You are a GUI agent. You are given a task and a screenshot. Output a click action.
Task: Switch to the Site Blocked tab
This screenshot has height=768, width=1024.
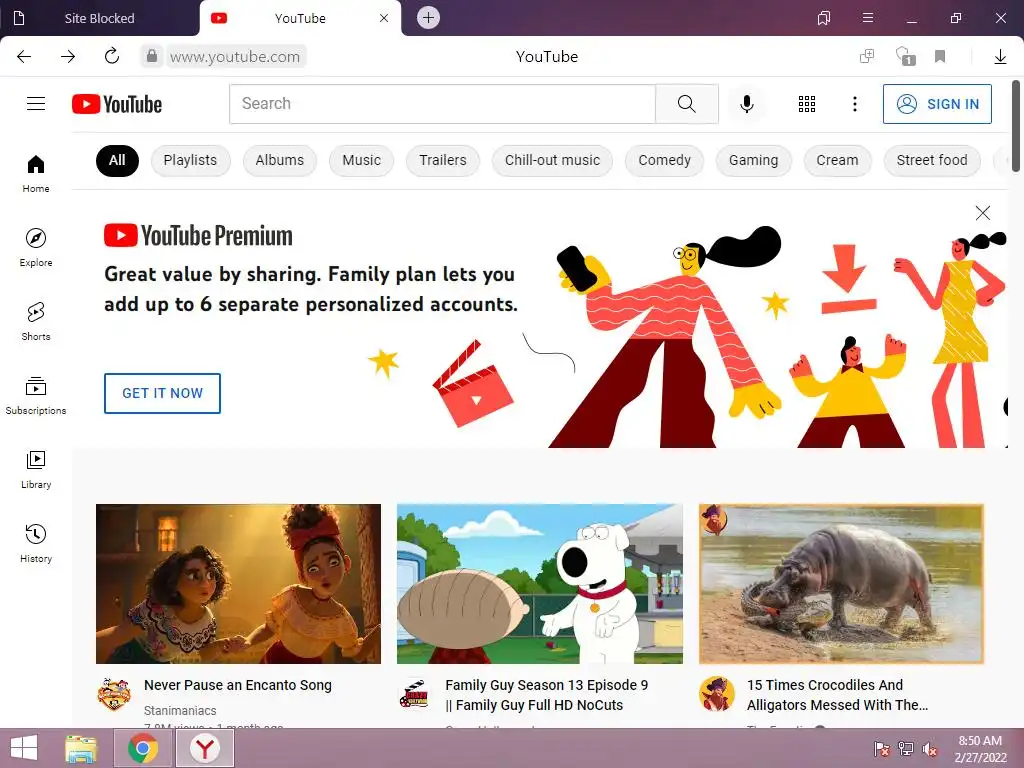coord(99,18)
